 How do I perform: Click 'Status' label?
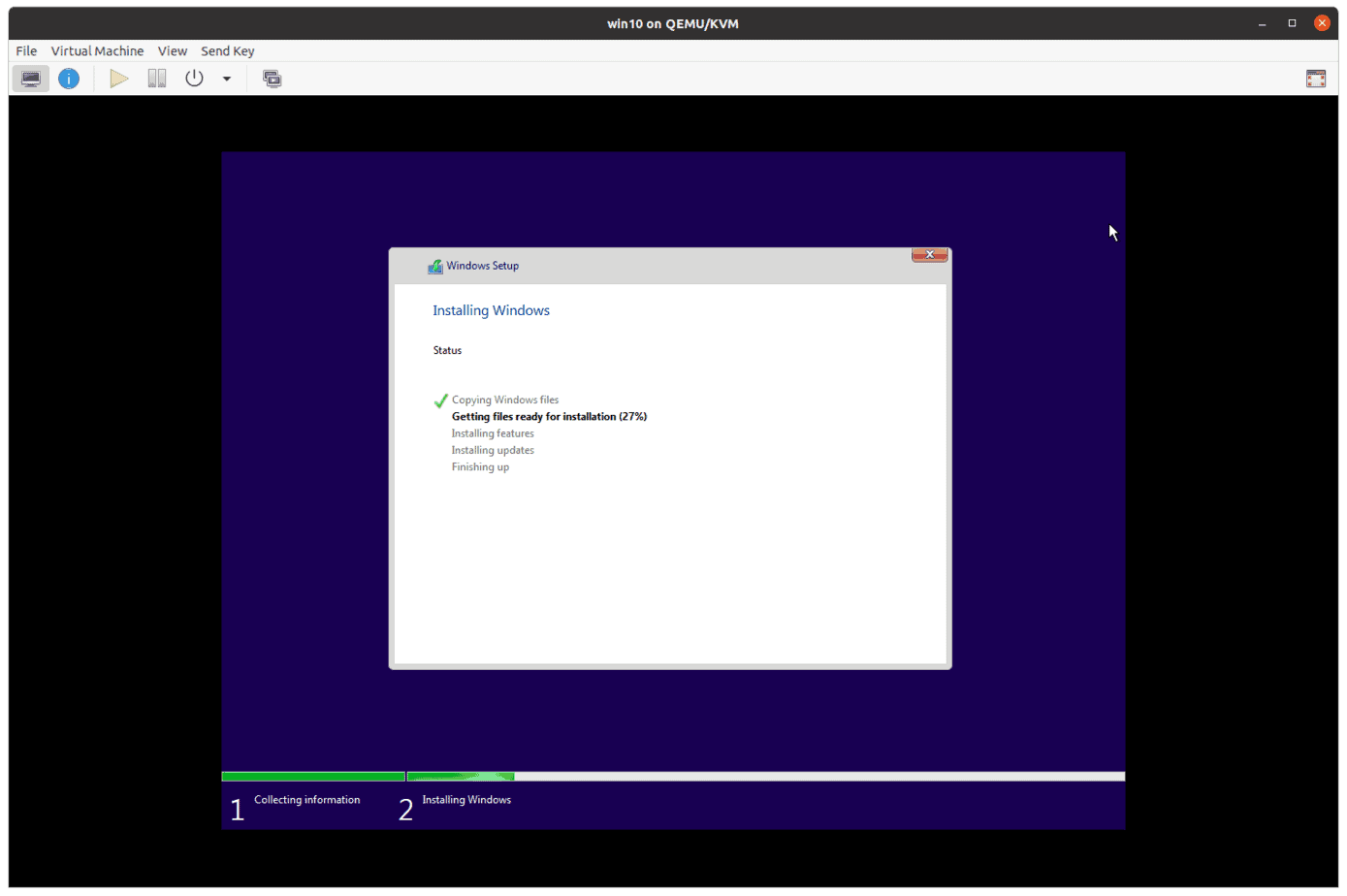(x=447, y=351)
